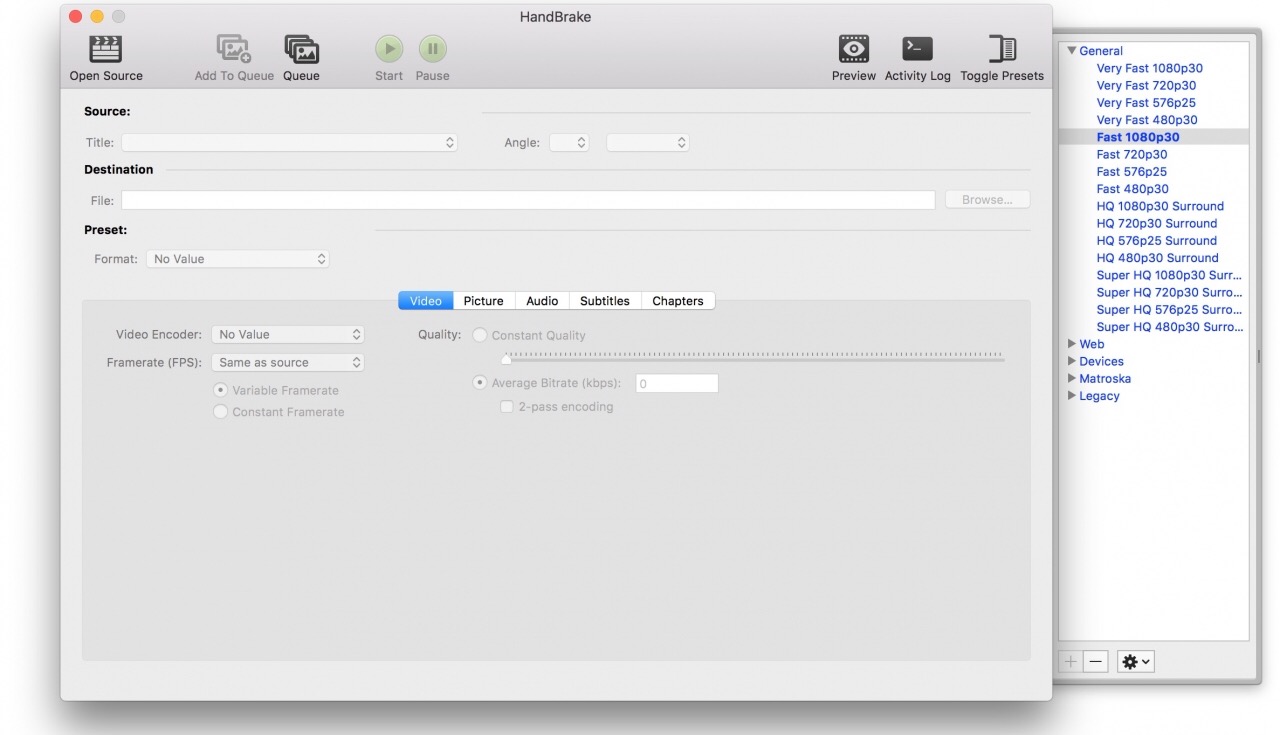Click the plus add-preset button
Screen dimensions: 1280x735
(1070, 662)
